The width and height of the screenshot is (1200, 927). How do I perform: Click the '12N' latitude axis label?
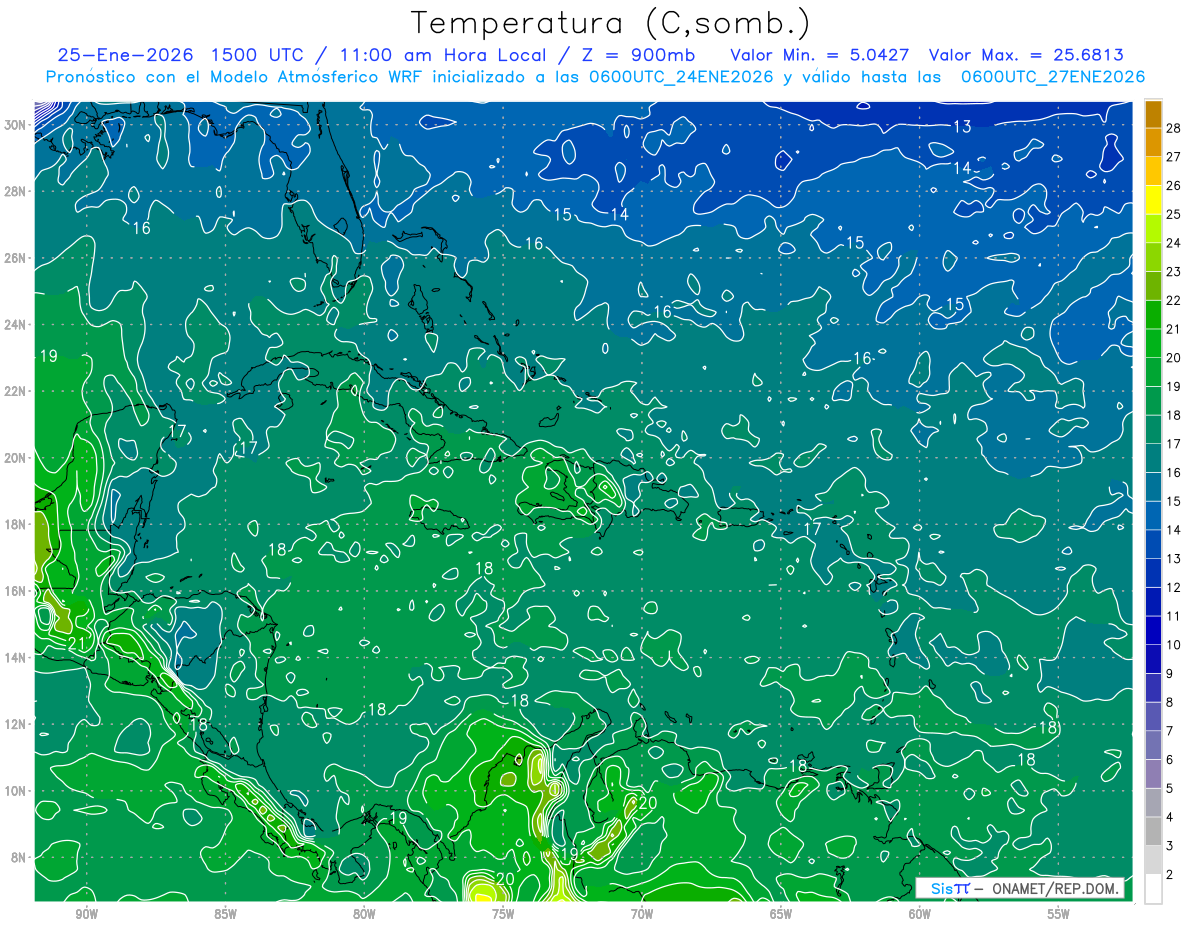click(x=15, y=724)
